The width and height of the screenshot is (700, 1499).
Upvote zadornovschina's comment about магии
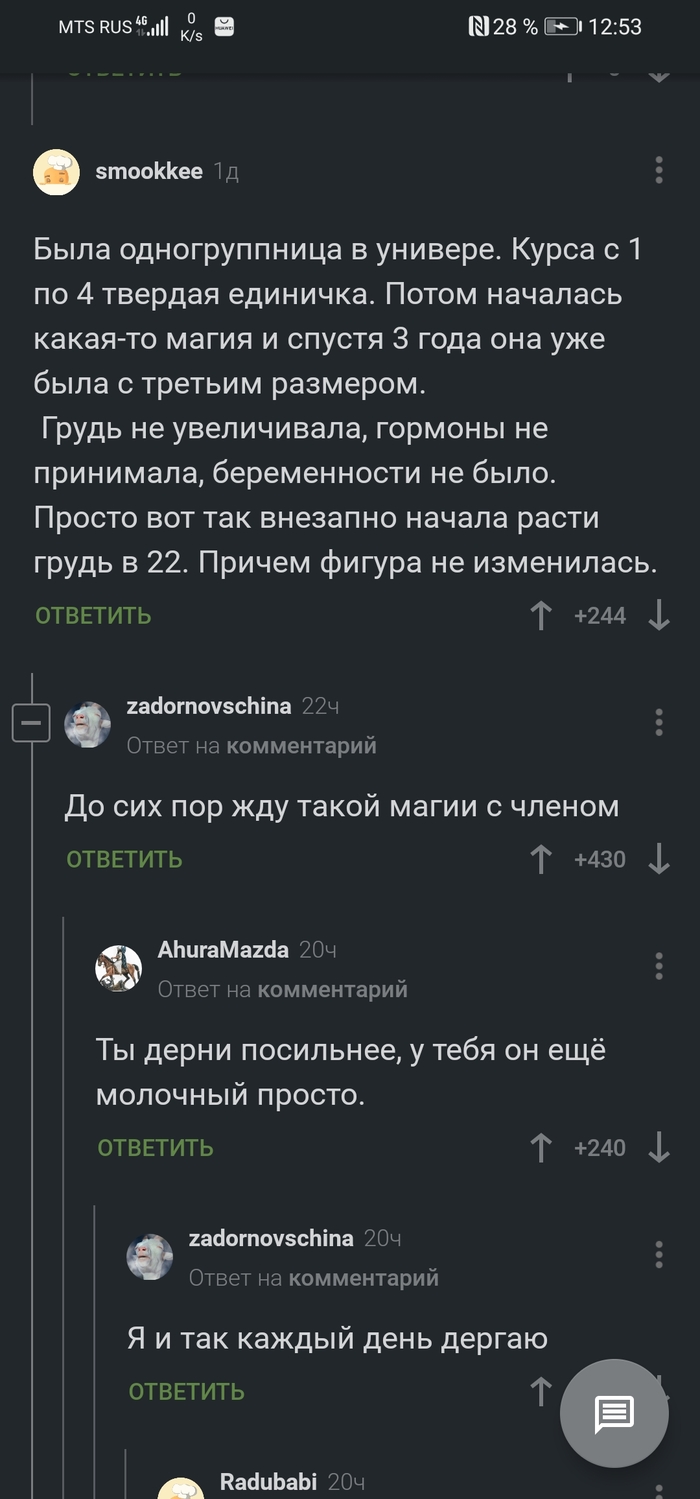click(x=540, y=859)
